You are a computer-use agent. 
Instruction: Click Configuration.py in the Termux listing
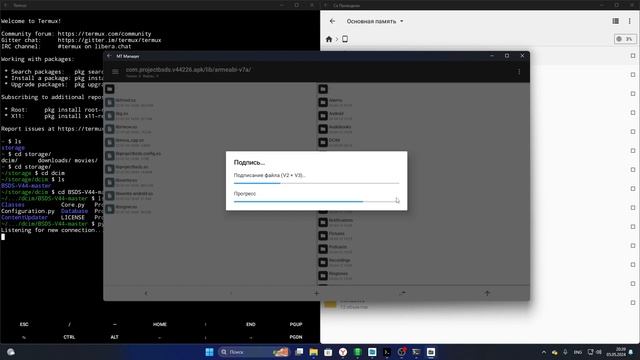(28, 211)
